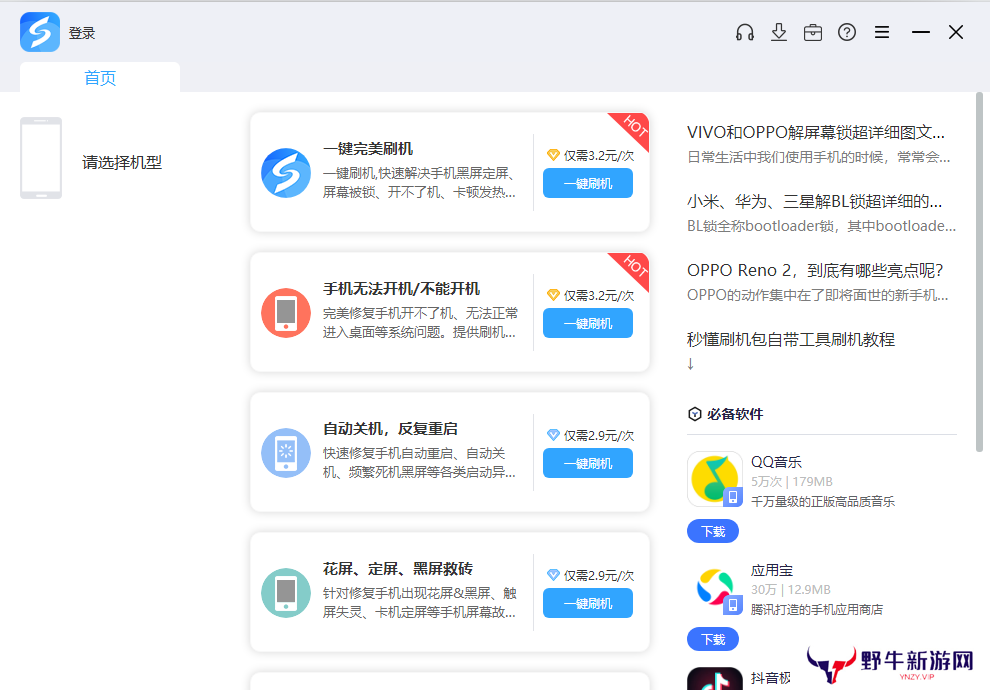Click the QQ音乐 app name
The image size is (990, 690).
click(776, 462)
